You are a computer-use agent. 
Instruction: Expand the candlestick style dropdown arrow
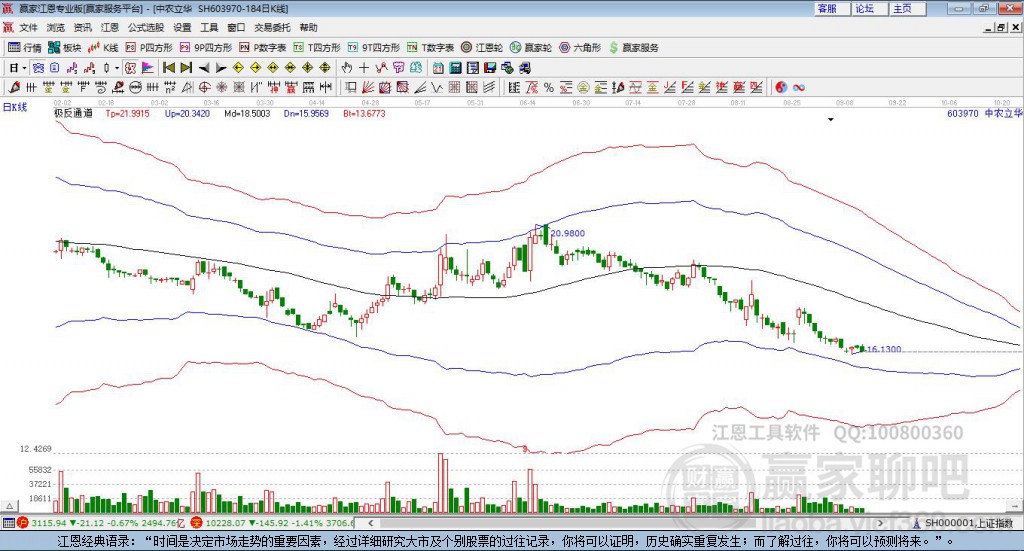click(117, 67)
